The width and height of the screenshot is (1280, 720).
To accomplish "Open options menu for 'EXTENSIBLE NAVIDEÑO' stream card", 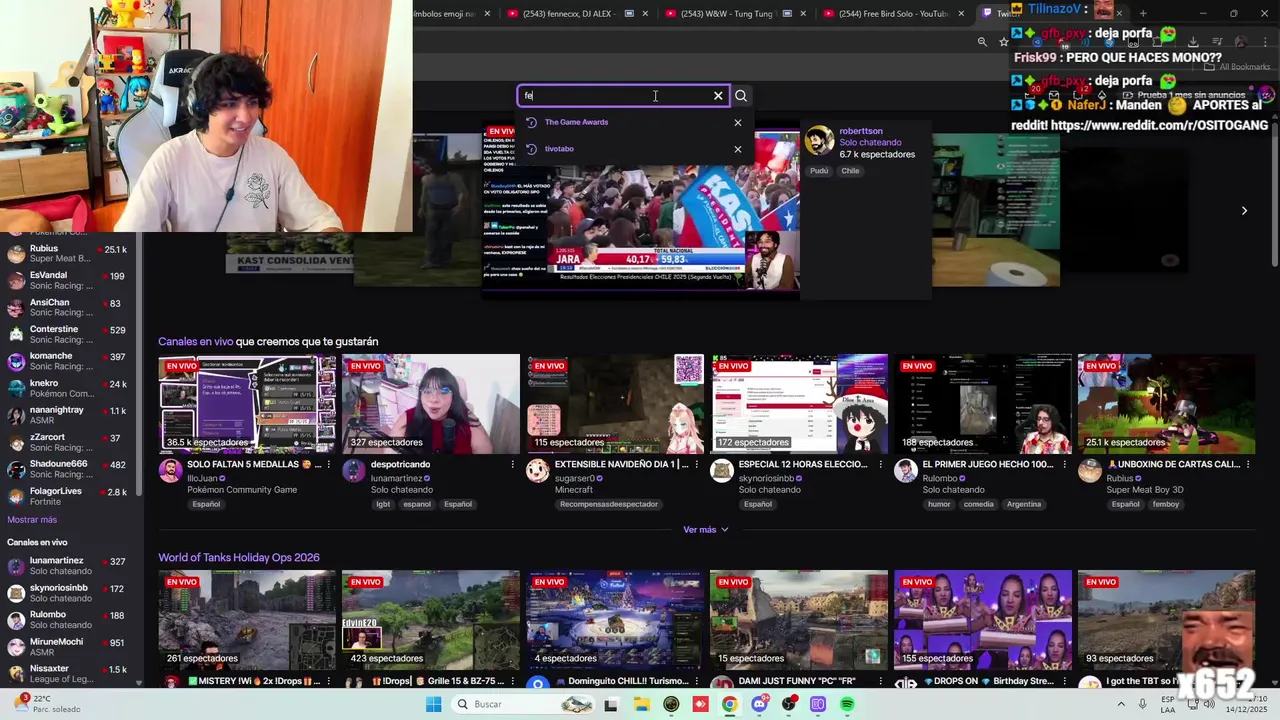I will pyautogui.click(x=697, y=465).
